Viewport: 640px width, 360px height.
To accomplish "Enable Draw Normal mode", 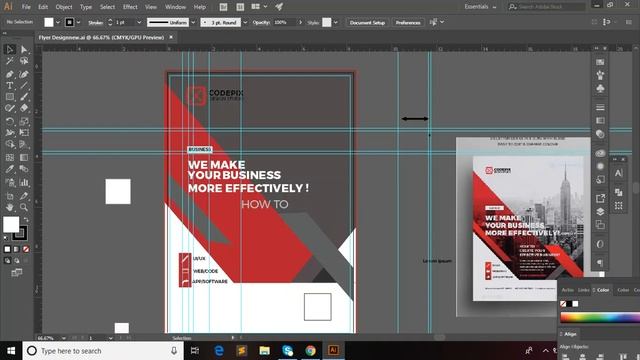I will pyautogui.click(x=7, y=260).
